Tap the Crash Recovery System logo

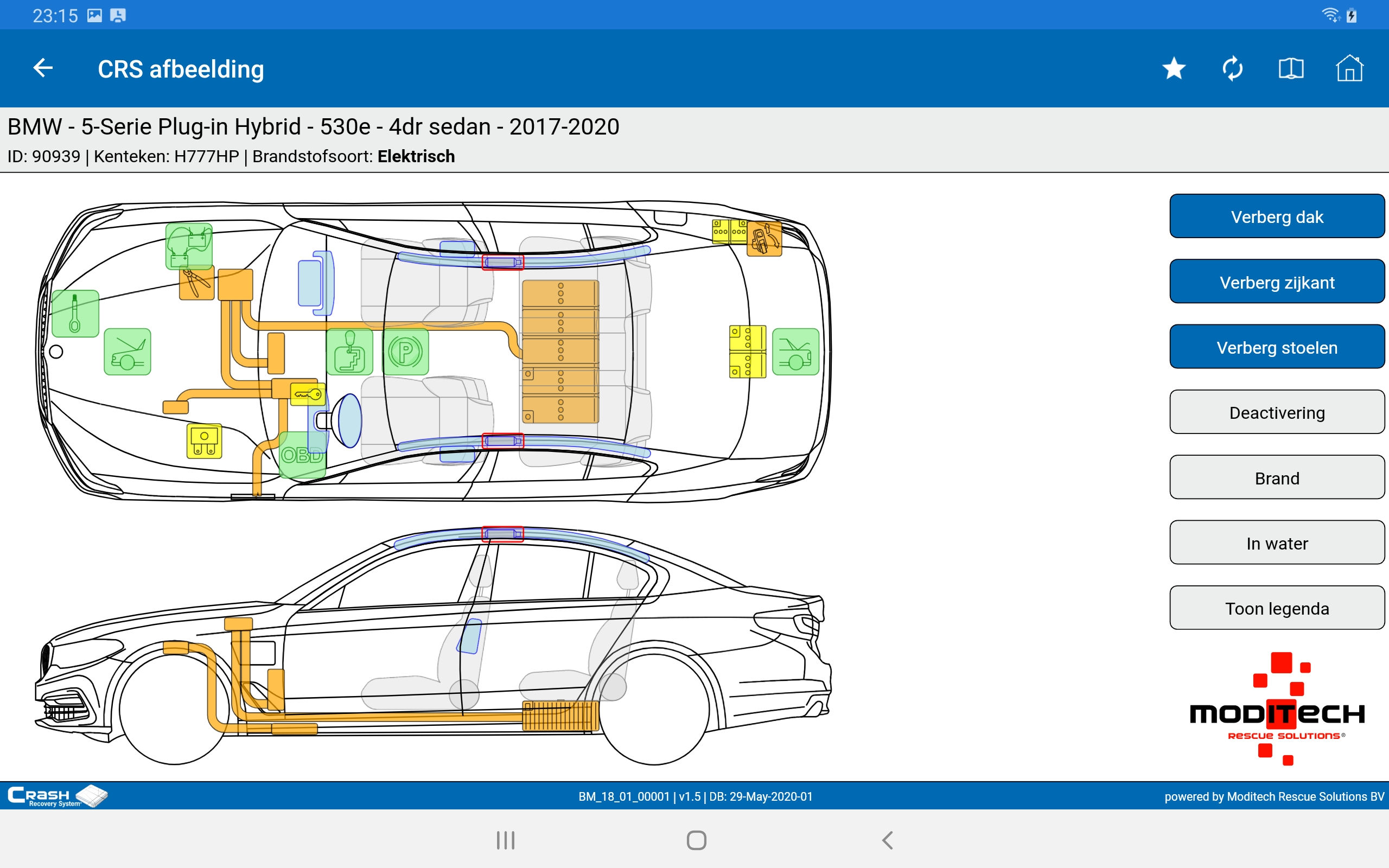point(58,796)
